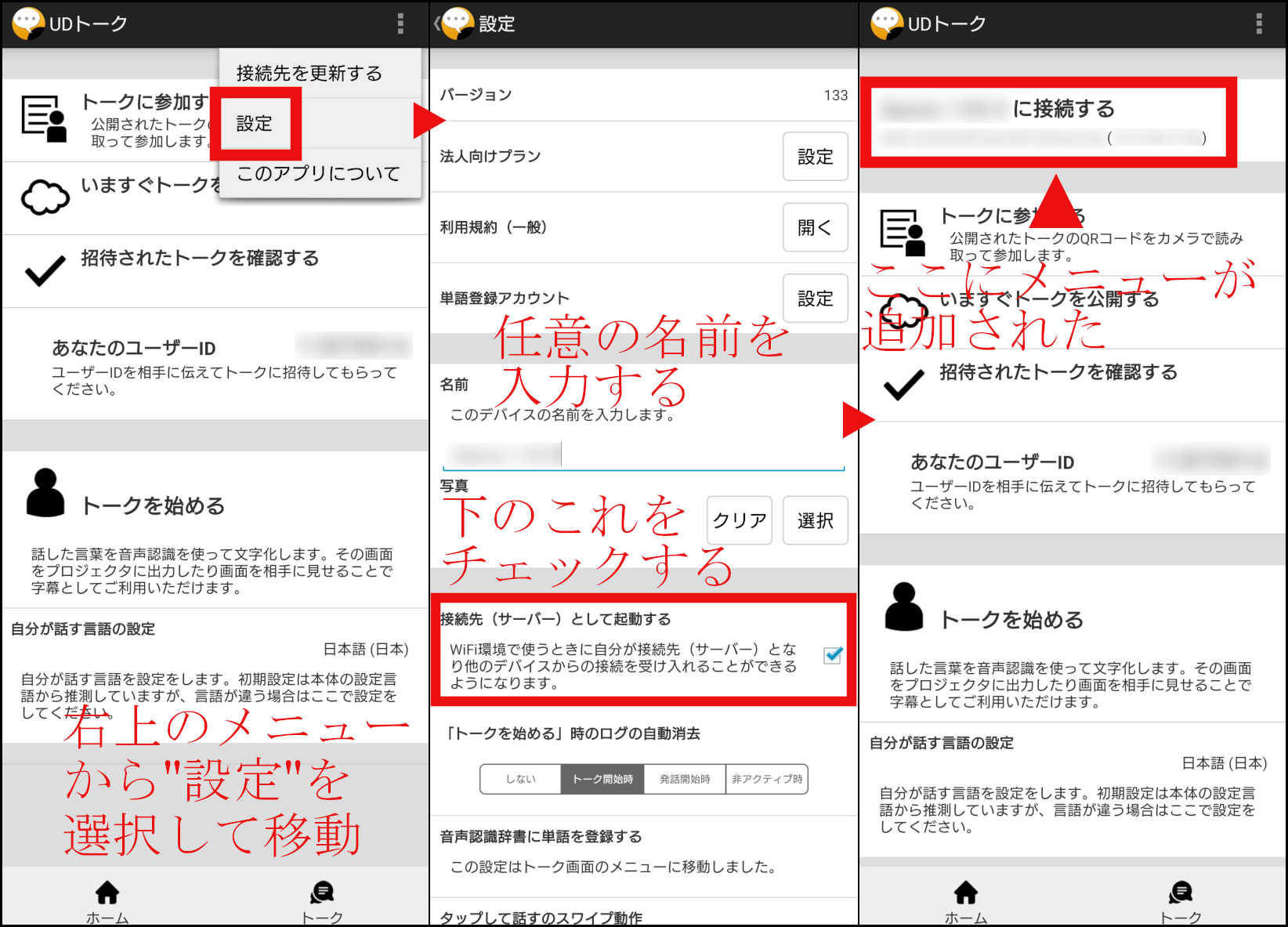Click 設定 button for 法人向けプラン
Image resolution: width=1288 pixels, height=927 pixels.
(x=815, y=157)
